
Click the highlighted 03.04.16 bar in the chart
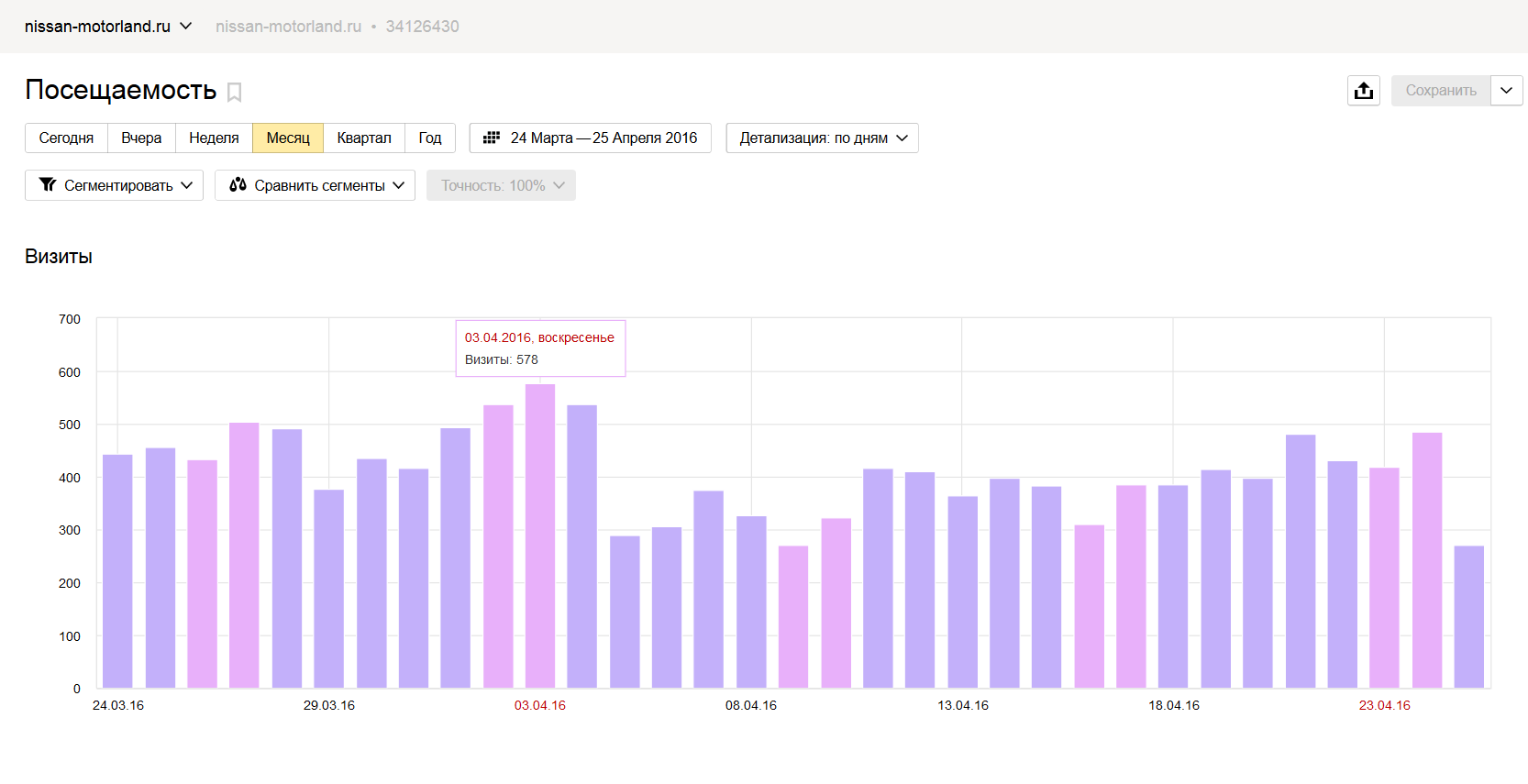[540, 536]
